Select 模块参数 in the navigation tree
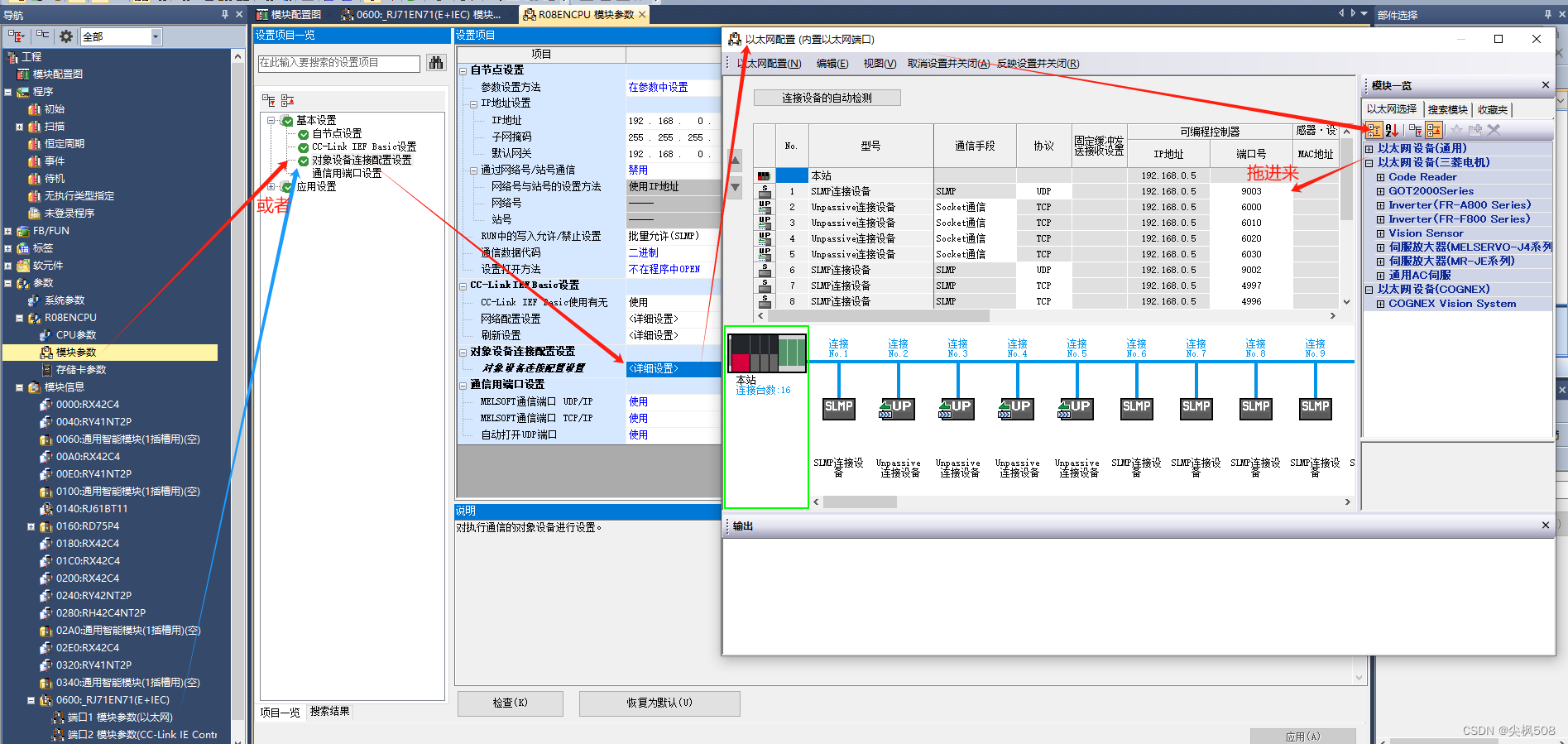1568x744 pixels. click(x=75, y=353)
